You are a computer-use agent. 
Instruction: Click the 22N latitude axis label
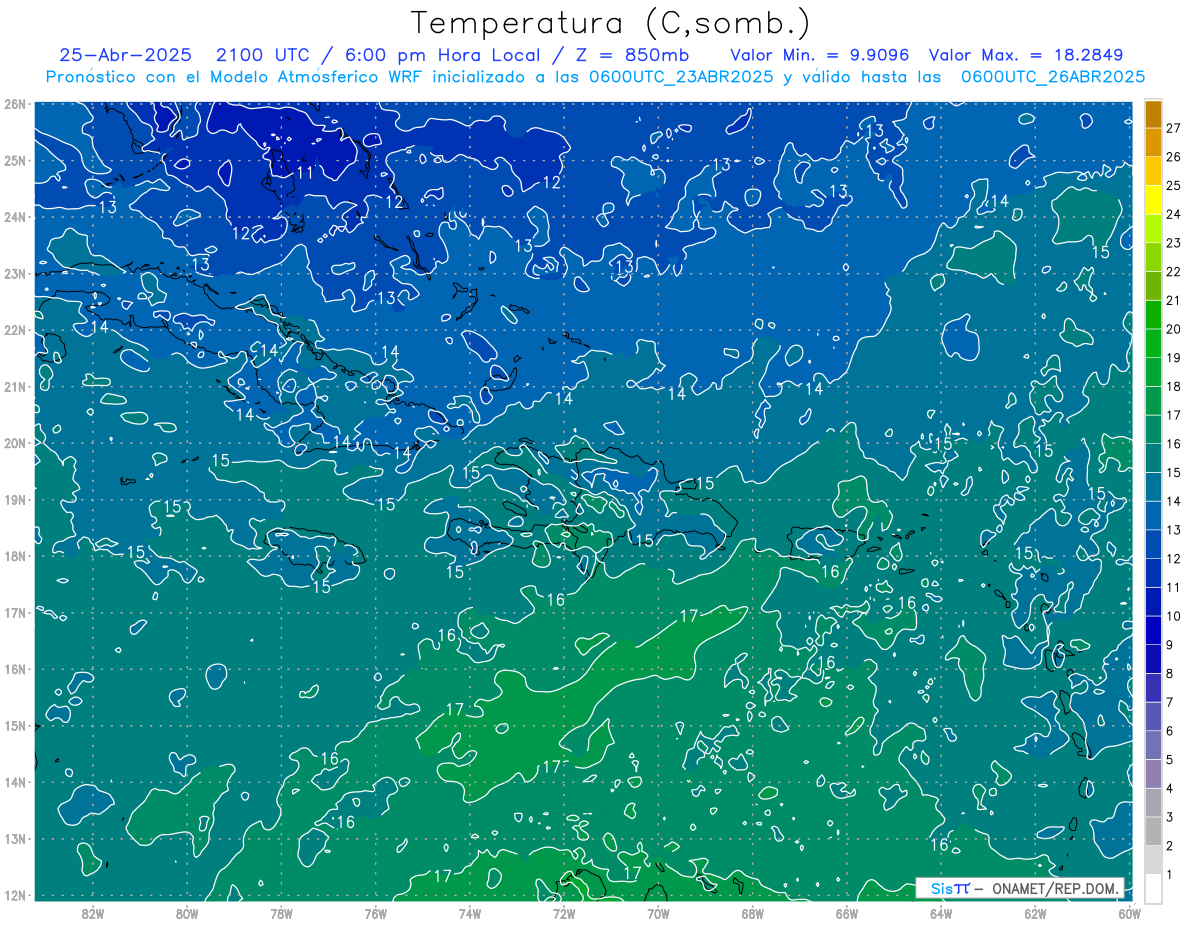pyautogui.click(x=15, y=330)
